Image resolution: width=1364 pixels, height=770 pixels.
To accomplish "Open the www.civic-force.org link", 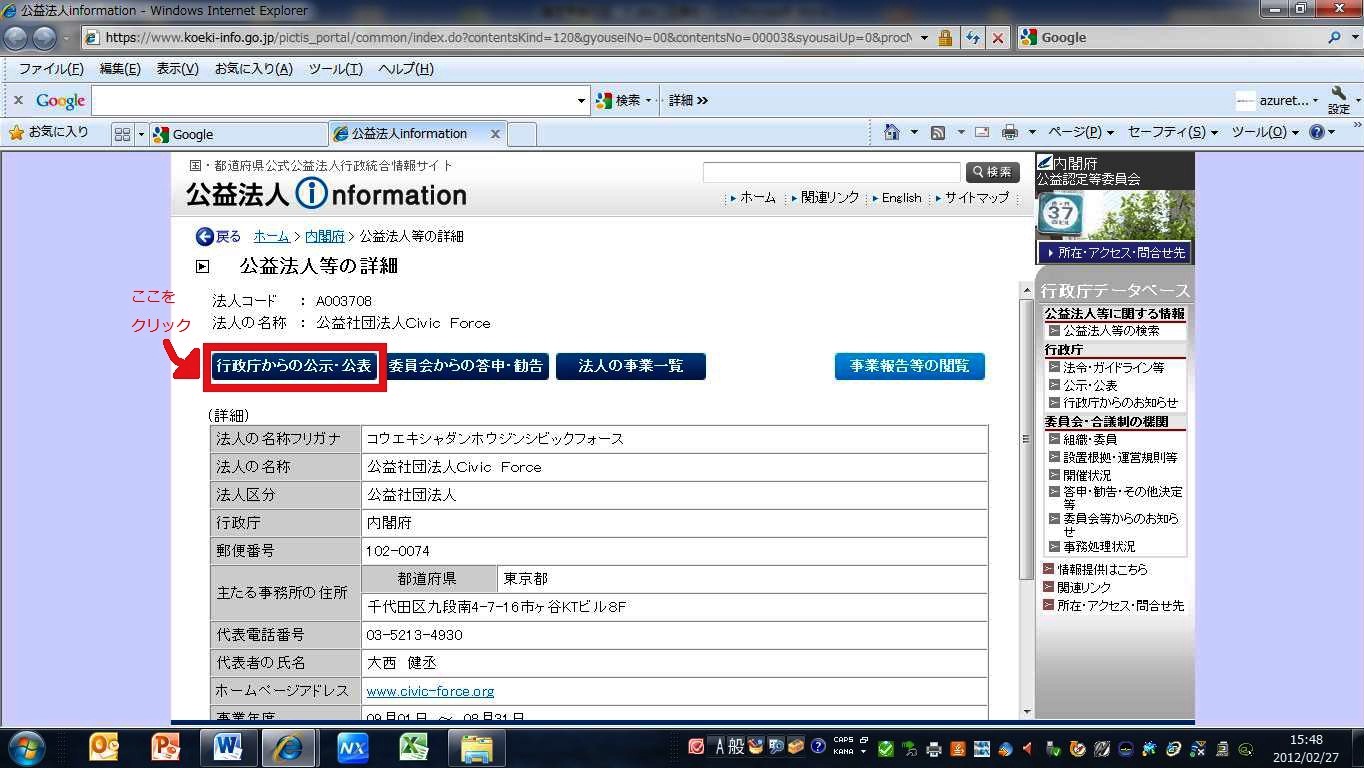I will pos(430,691).
